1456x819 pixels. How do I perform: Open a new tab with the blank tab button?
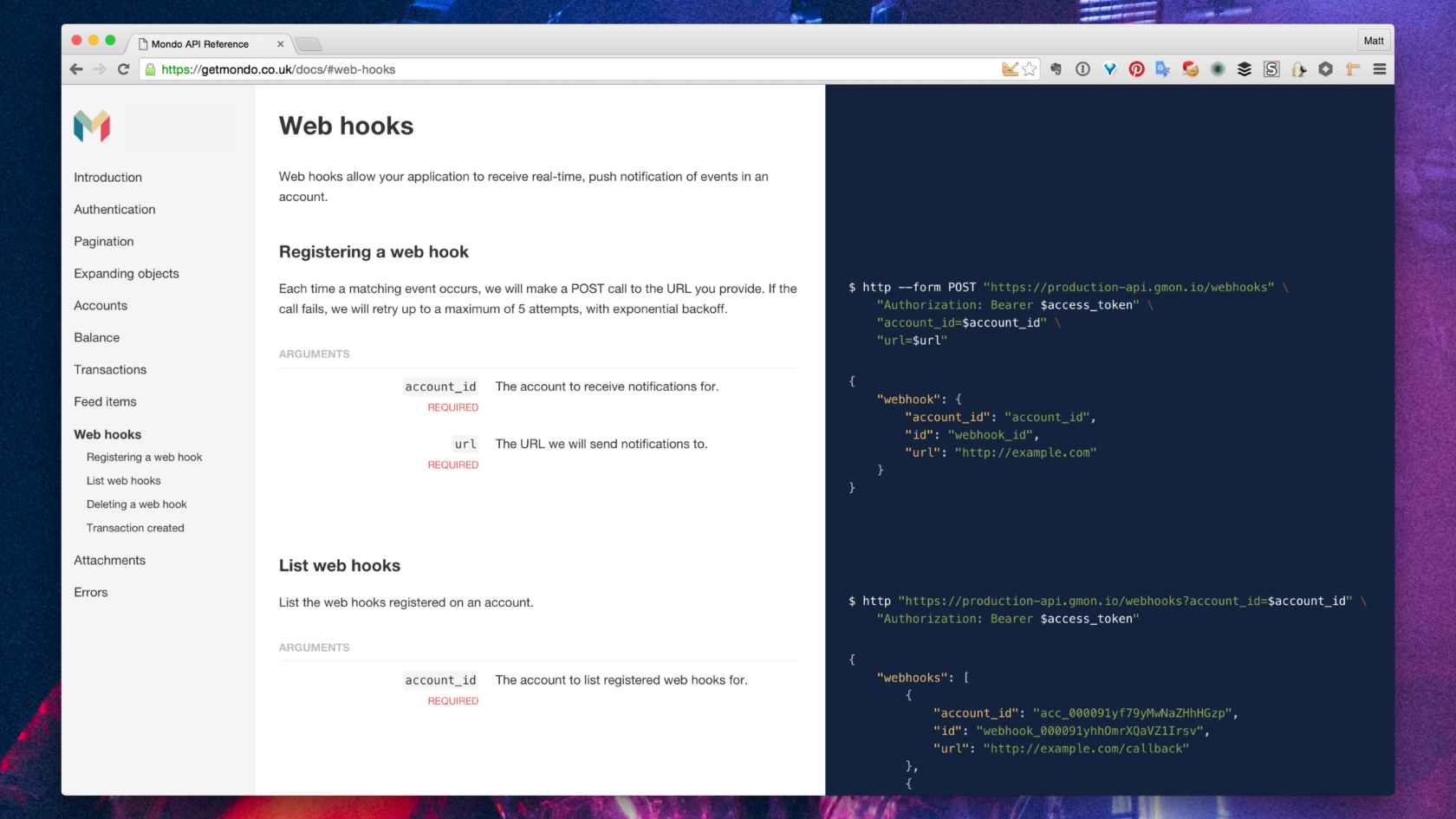(x=309, y=44)
